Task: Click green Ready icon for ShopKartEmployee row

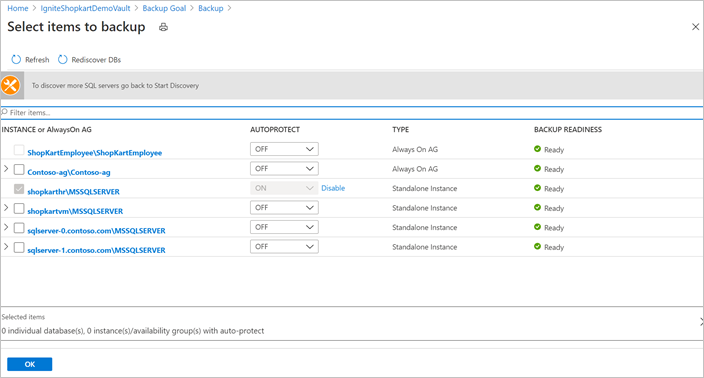Action: [537, 149]
